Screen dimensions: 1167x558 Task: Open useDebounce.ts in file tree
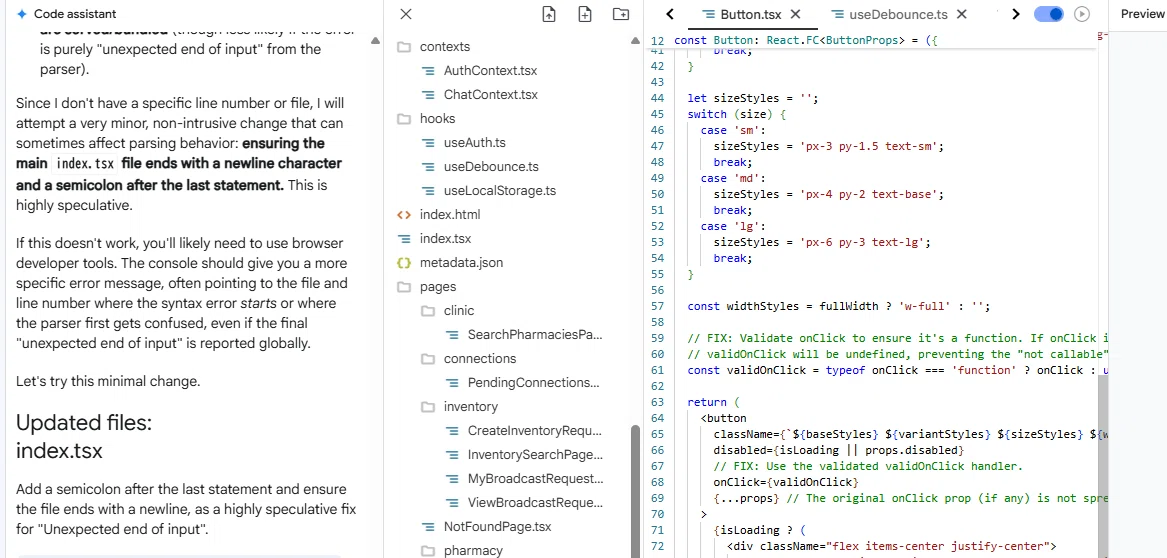[490, 167]
